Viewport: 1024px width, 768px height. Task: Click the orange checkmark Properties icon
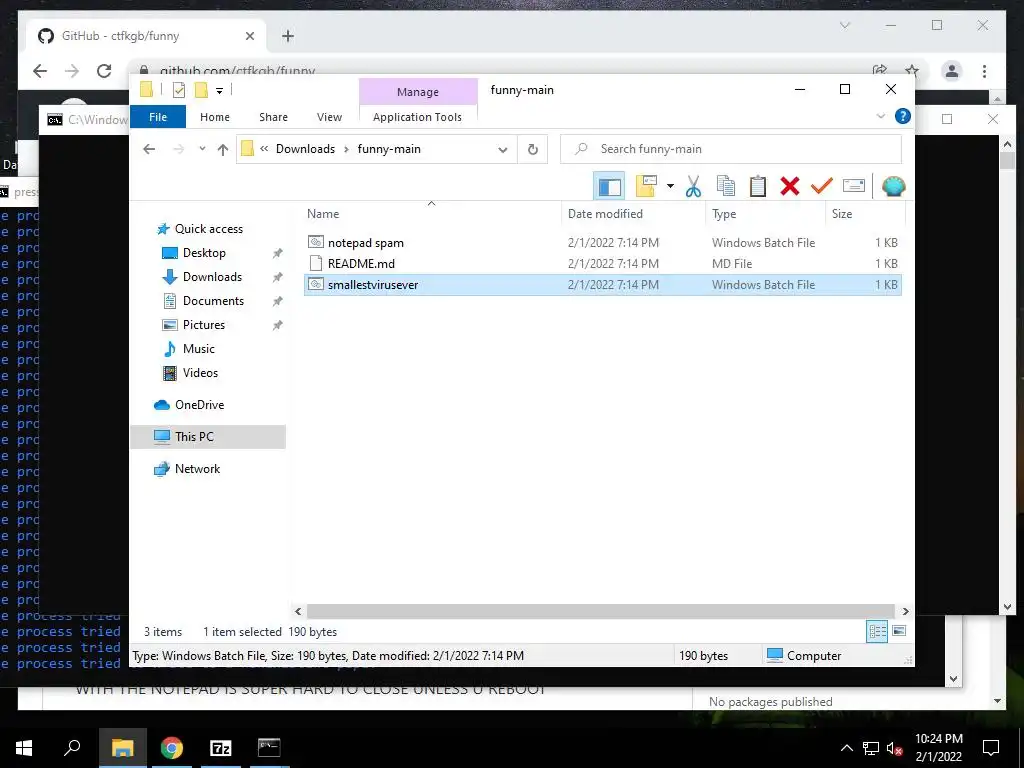click(x=822, y=187)
